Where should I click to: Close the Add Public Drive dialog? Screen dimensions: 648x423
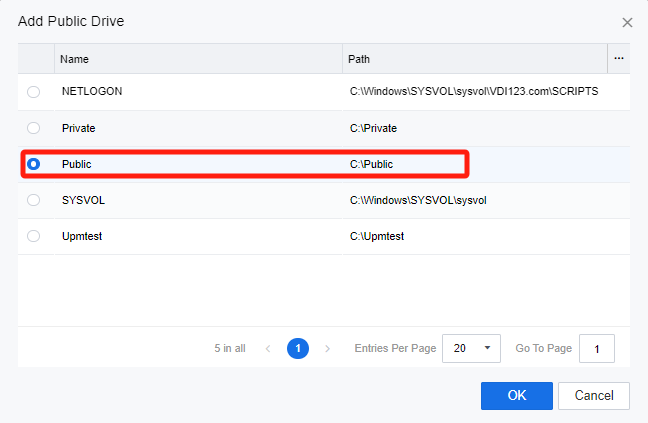pyautogui.click(x=627, y=22)
